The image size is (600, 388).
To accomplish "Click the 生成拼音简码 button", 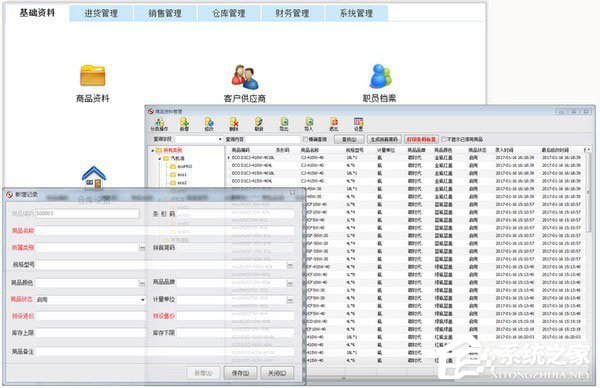I will [x=384, y=139].
